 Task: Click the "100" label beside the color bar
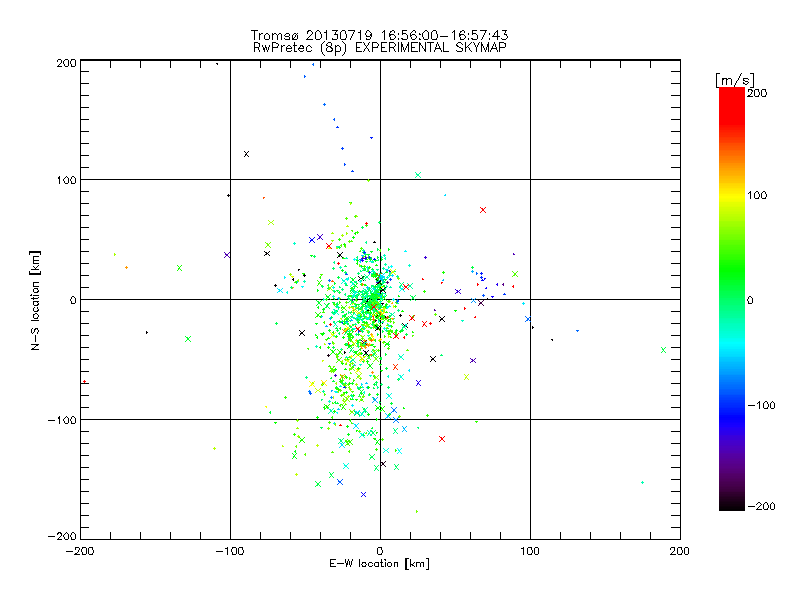tap(757, 195)
